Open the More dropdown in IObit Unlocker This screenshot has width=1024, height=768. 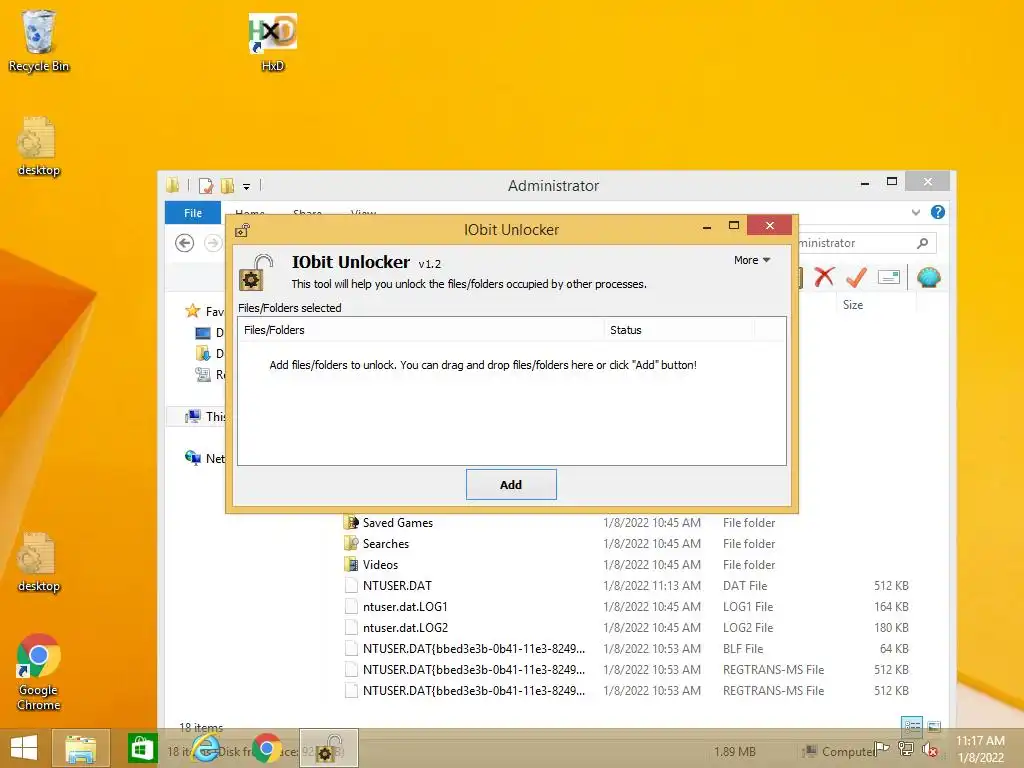pyautogui.click(x=752, y=260)
